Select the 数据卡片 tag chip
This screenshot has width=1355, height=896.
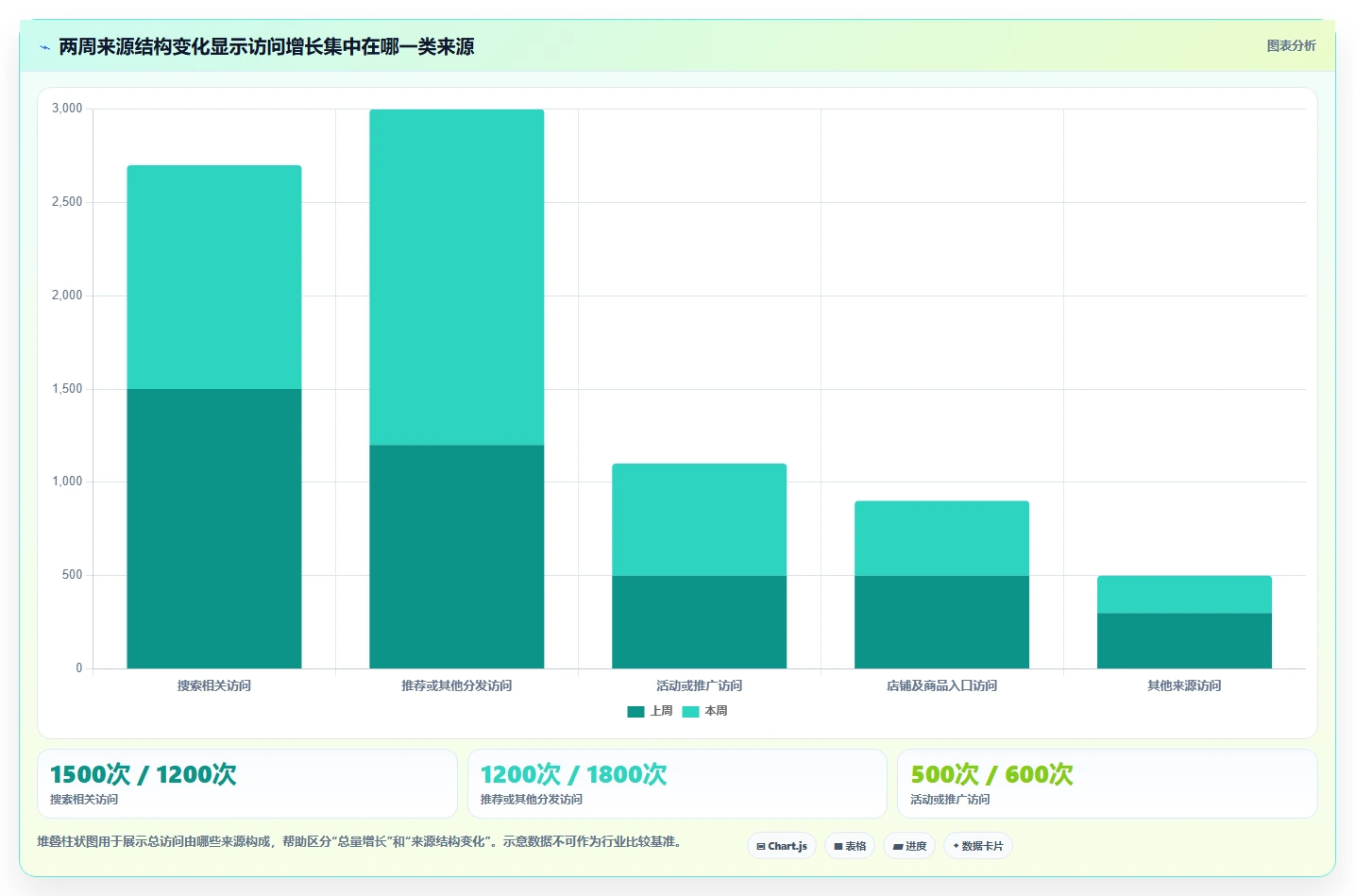point(978,846)
